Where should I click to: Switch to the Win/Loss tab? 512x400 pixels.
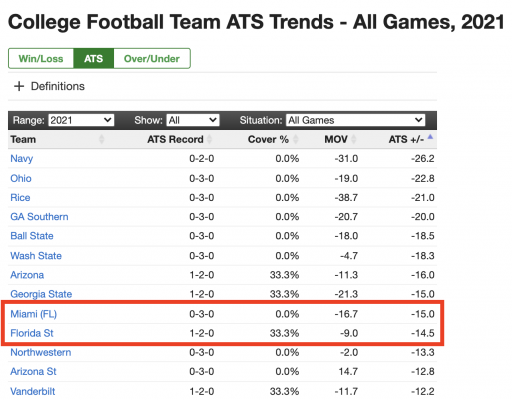coord(41,59)
